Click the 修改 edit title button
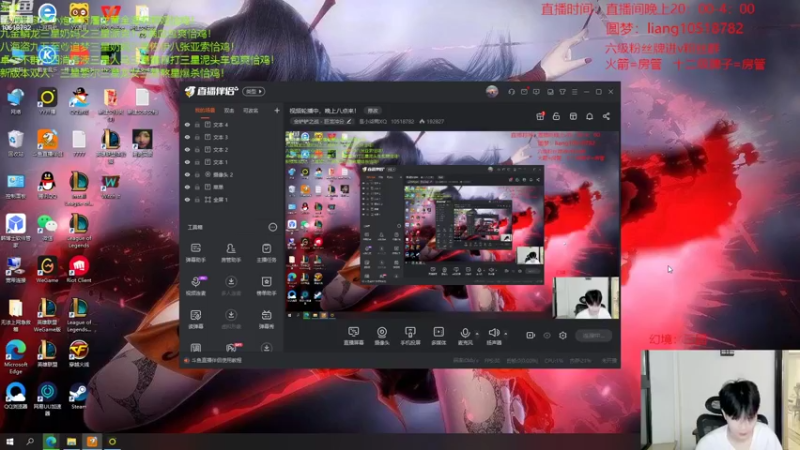This screenshot has width=800, height=450. [x=373, y=110]
